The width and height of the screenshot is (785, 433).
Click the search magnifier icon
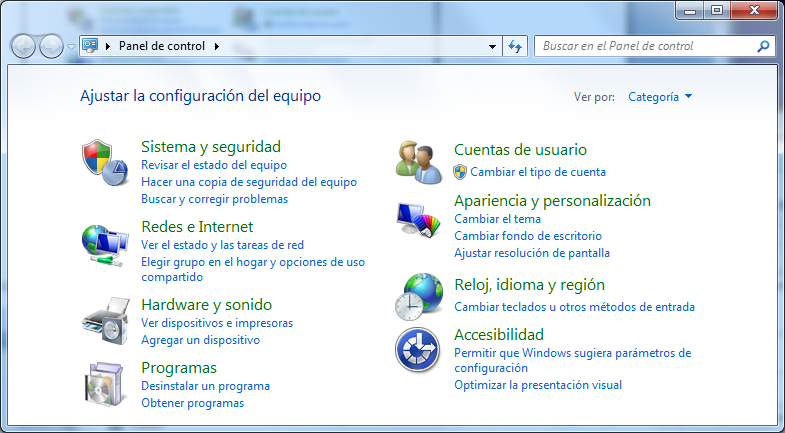point(763,46)
